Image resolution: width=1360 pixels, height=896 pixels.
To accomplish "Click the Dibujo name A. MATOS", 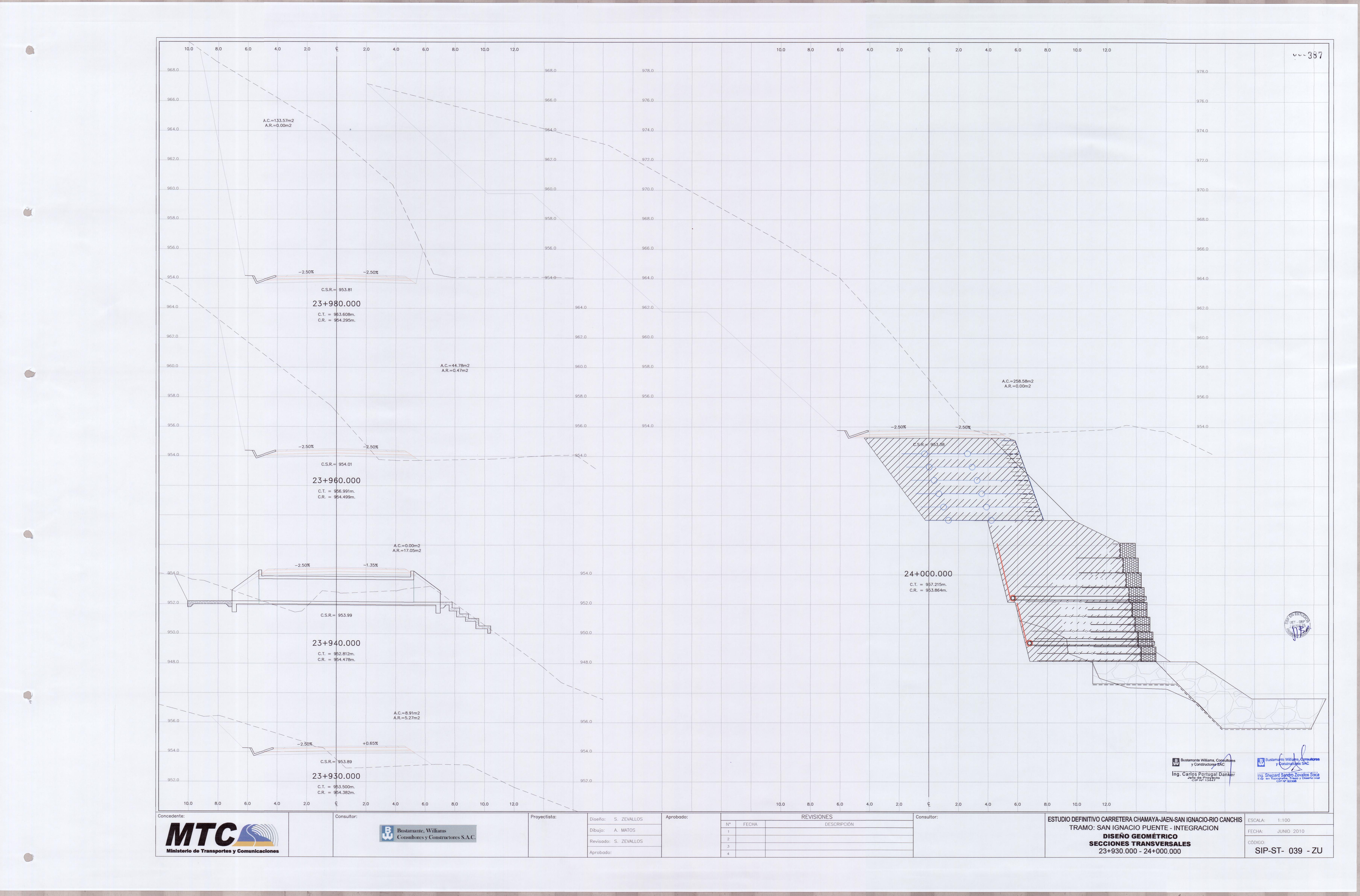I will pos(625,830).
